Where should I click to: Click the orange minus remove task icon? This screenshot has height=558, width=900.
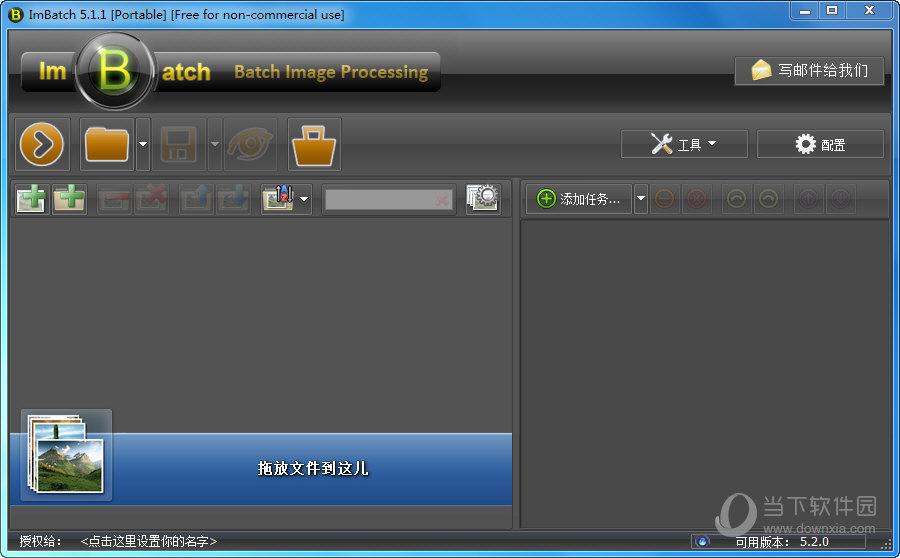664,199
